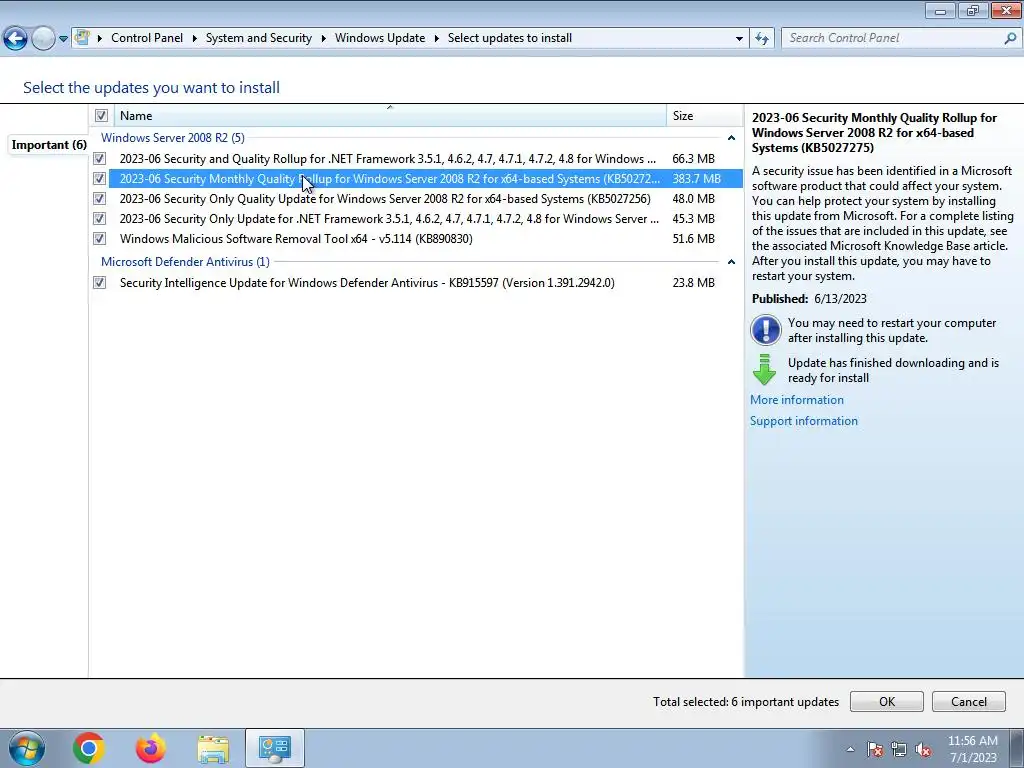This screenshot has height=768, width=1024.
Task: Open the More information link
Action: [797, 400]
